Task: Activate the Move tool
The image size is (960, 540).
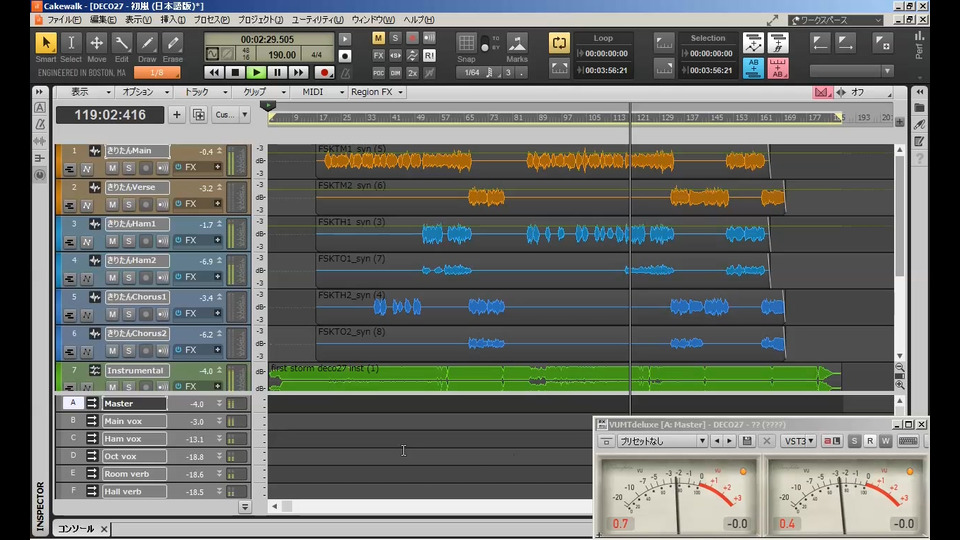Action: point(96,44)
